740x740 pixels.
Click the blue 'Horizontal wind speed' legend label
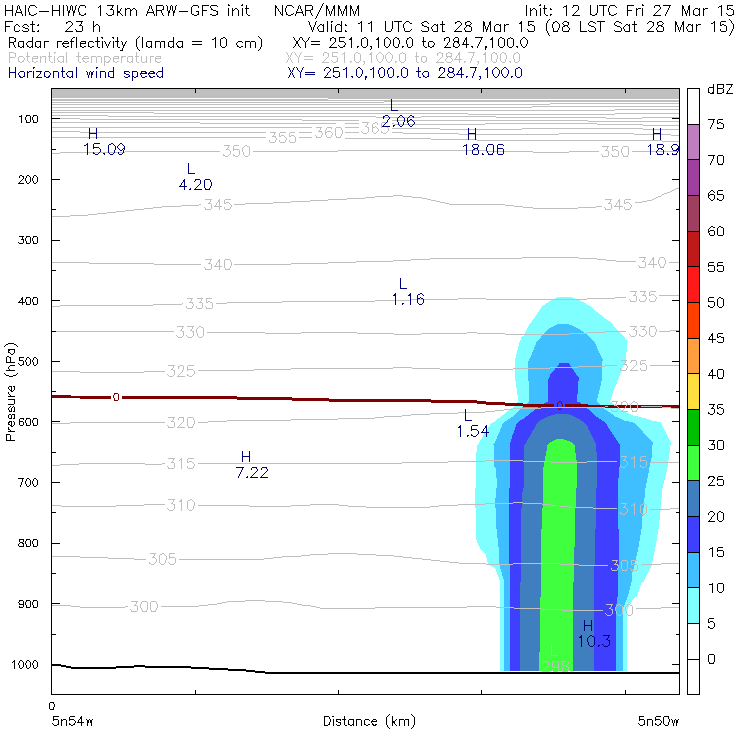[x=86, y=73]
